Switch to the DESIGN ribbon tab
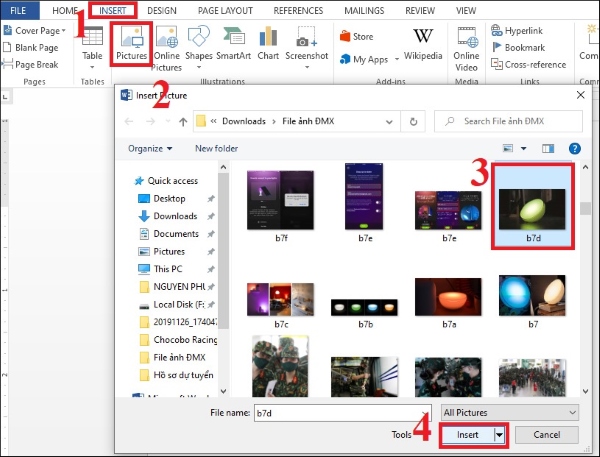600x457 pixels. click(164, 9)
